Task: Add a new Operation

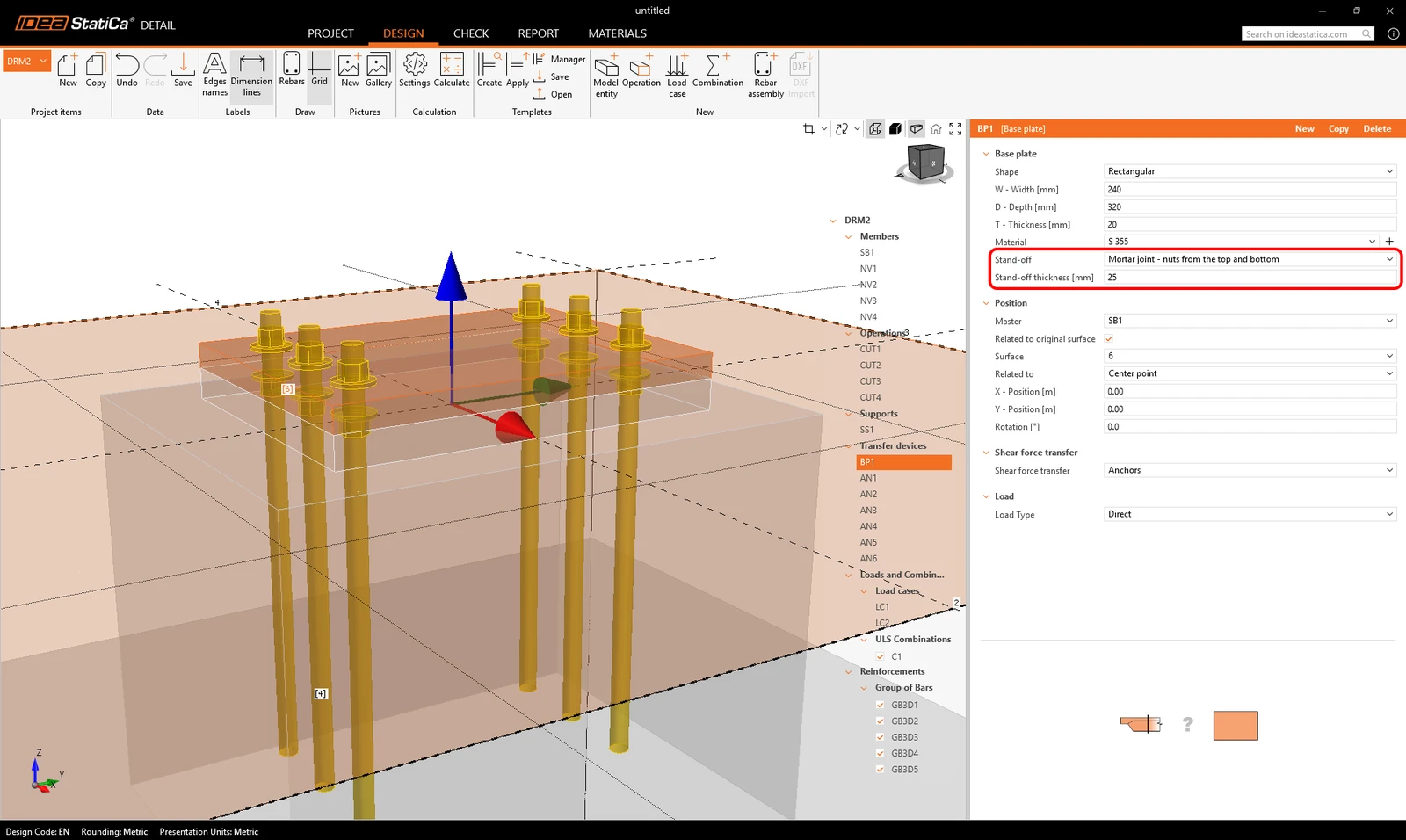Action: click(x=641, y=70)
